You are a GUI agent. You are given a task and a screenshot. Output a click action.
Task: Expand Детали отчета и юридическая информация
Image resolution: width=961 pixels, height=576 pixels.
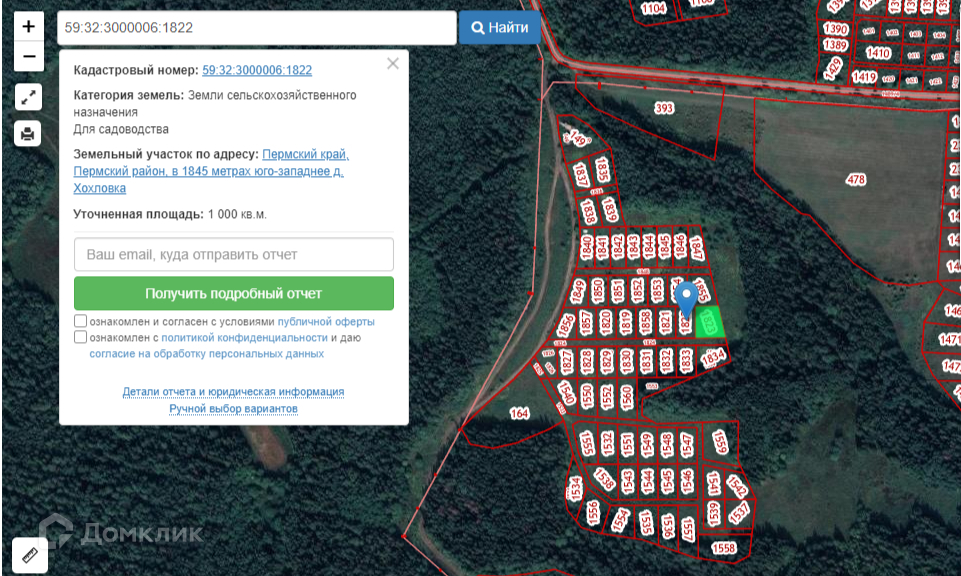(233, 392)
